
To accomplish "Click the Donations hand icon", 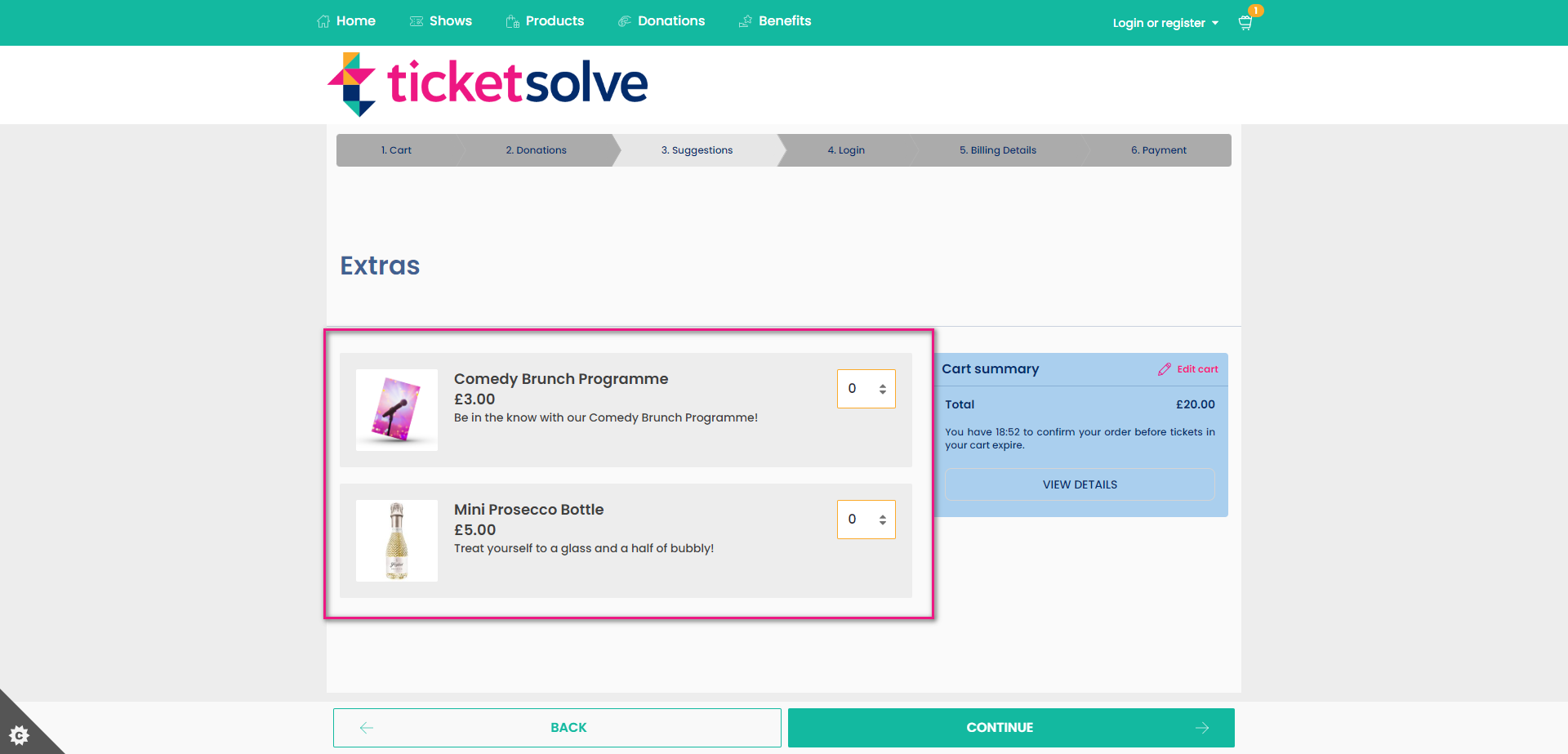I will 625,21.
